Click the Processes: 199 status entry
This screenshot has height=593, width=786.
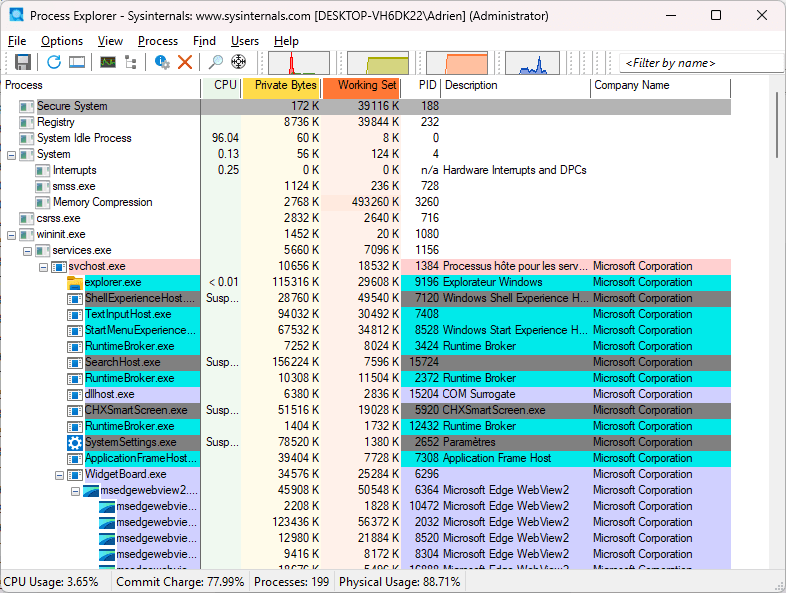pyautogui.click(x=291, y=582)
